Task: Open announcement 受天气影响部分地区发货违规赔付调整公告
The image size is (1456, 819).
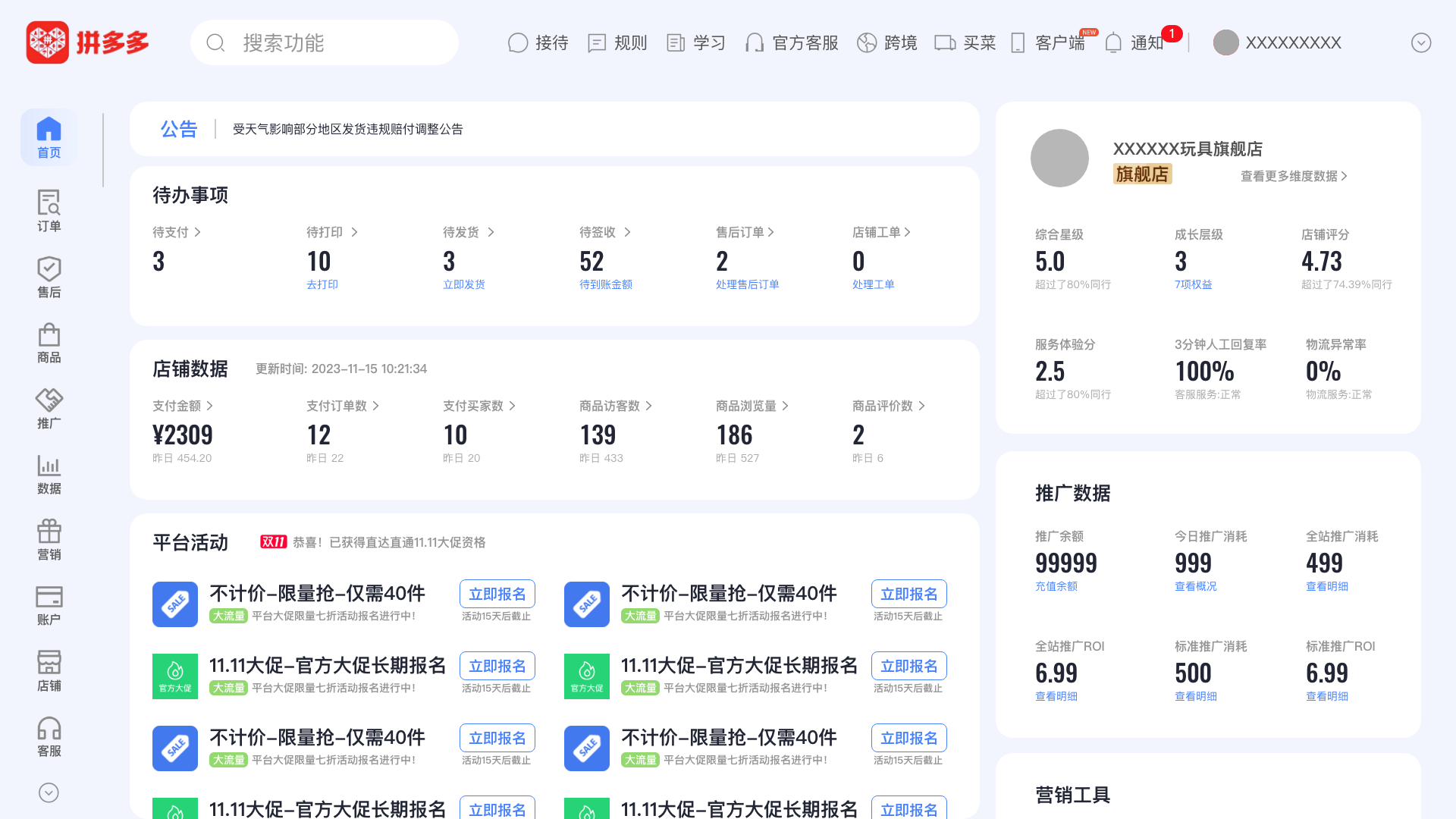Action: 347,129
